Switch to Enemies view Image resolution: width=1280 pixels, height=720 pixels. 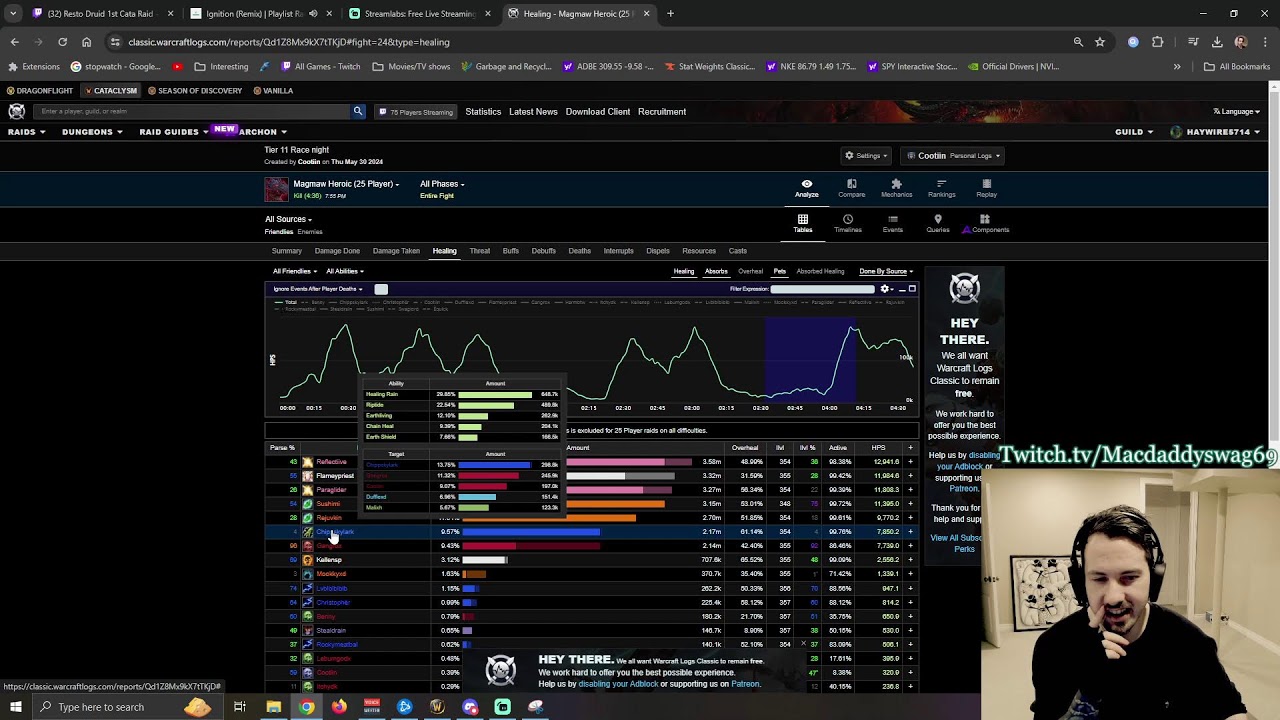click(310, 232)
